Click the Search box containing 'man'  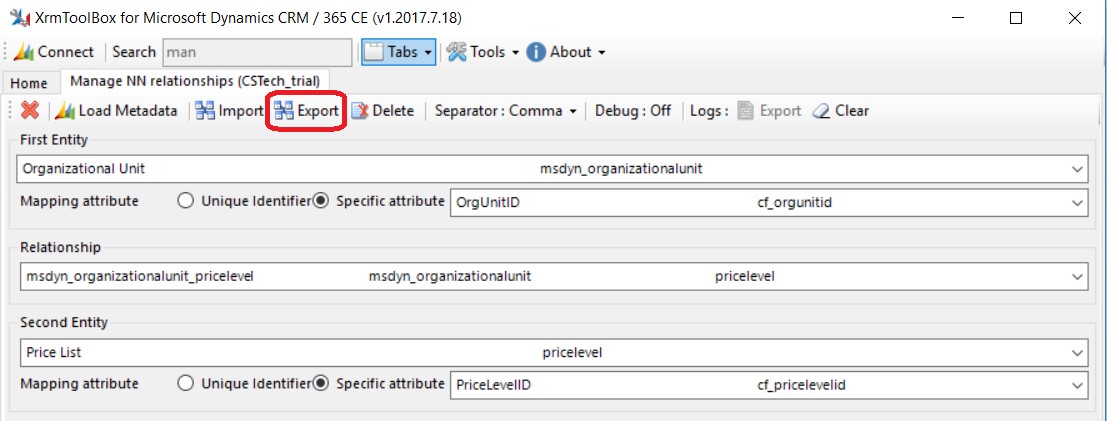coord(257,52)
